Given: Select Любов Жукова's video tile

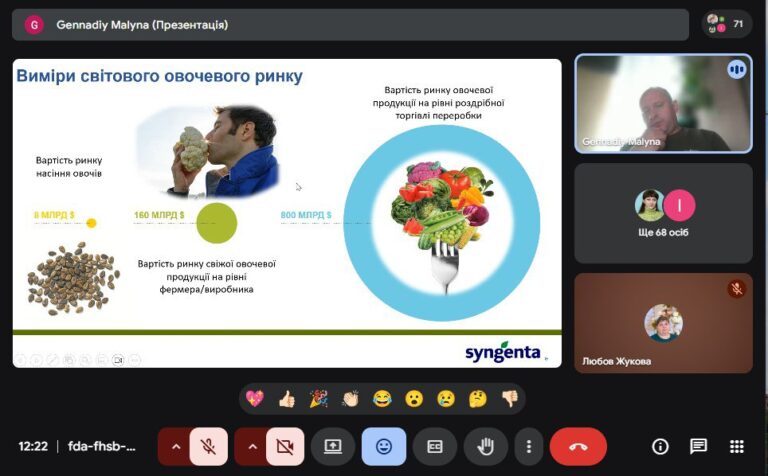Looking at the screenshot, I should point(663,323).
